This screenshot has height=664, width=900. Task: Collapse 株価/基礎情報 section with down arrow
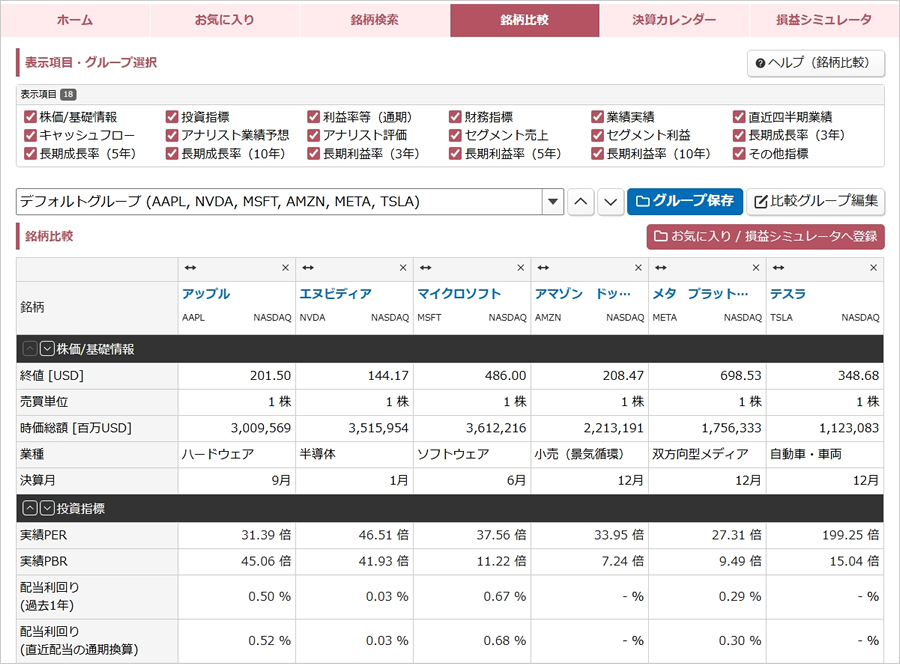[47, 349]
